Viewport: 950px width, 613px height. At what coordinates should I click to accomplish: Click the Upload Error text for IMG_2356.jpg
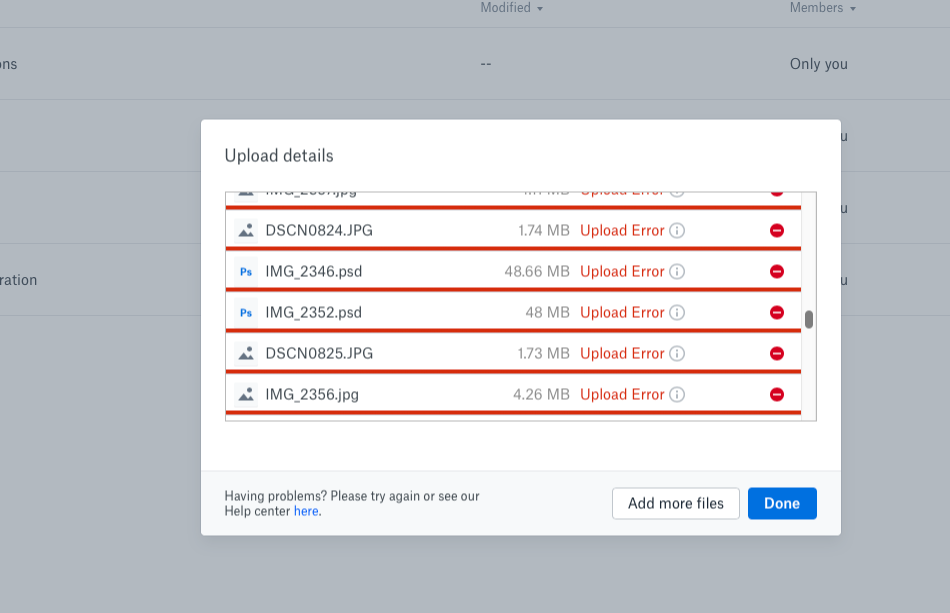[622, 395]
